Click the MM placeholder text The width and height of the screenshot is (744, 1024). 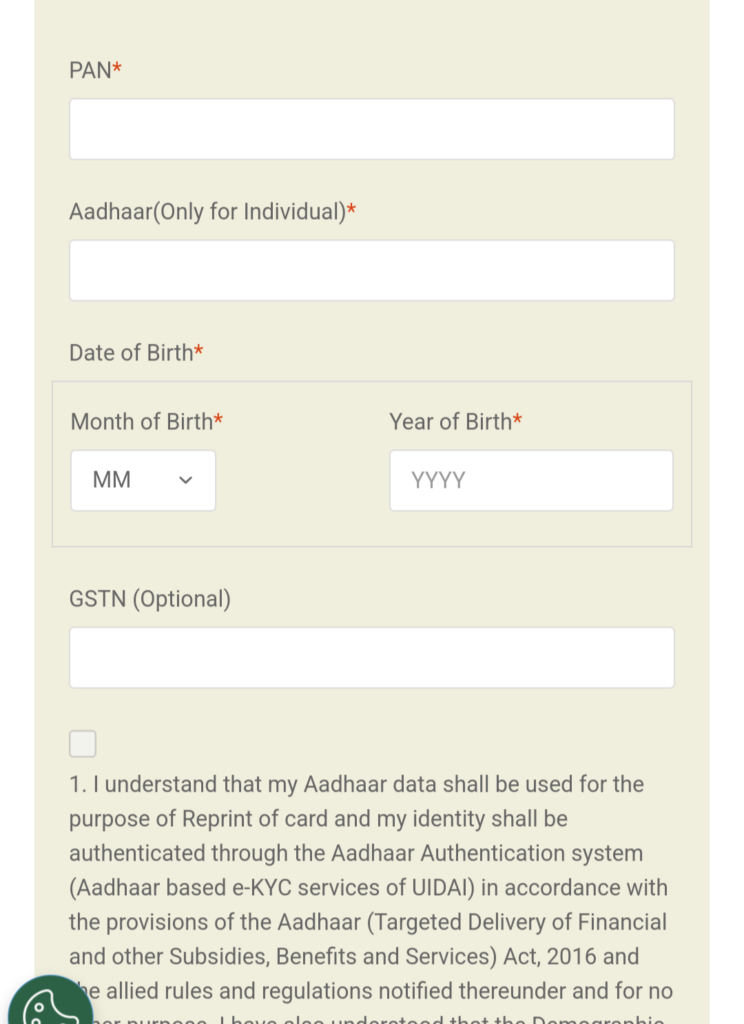(x=112, y=480)
